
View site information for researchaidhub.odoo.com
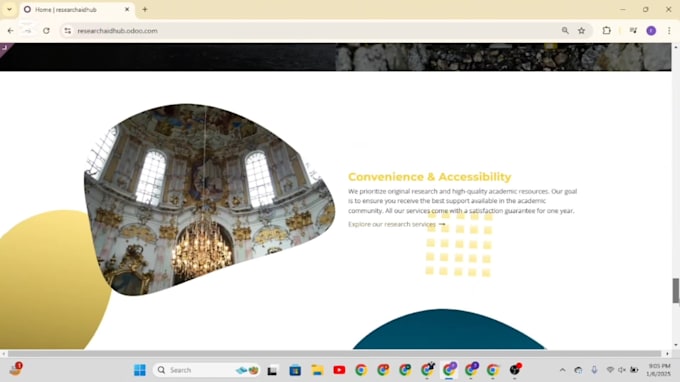[x=68, y=31]
